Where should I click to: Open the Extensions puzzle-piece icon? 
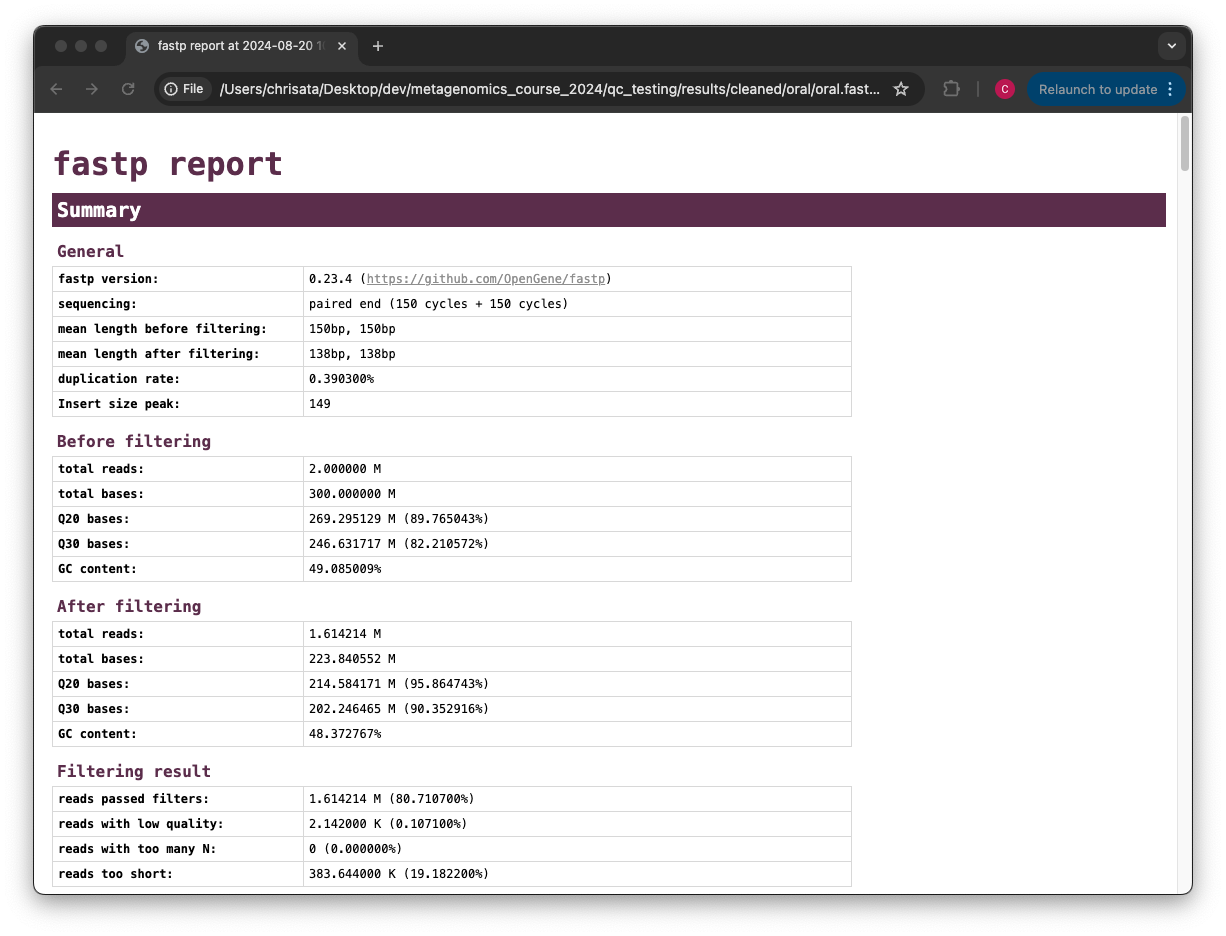pyautogui.click(x=950, y=89)
